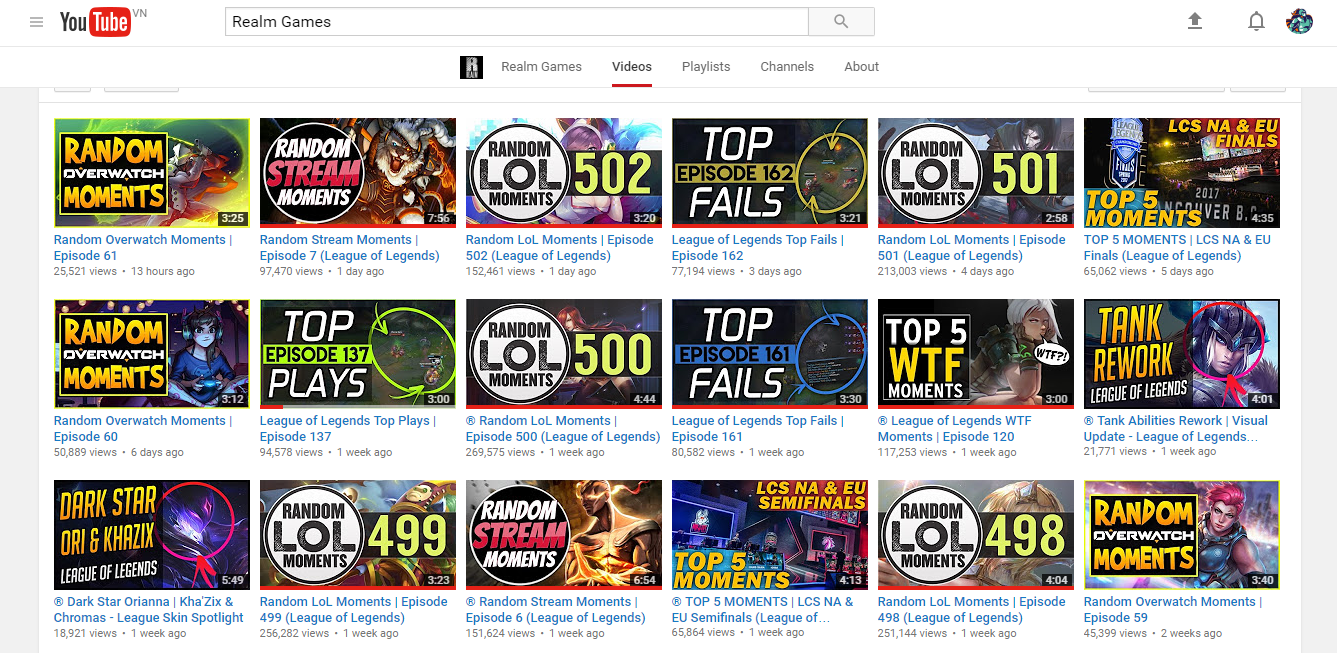1341x655 pixels.
Task: Open thumbnail of Random Stream Moments Episode 7
Action: coord(358,173)
